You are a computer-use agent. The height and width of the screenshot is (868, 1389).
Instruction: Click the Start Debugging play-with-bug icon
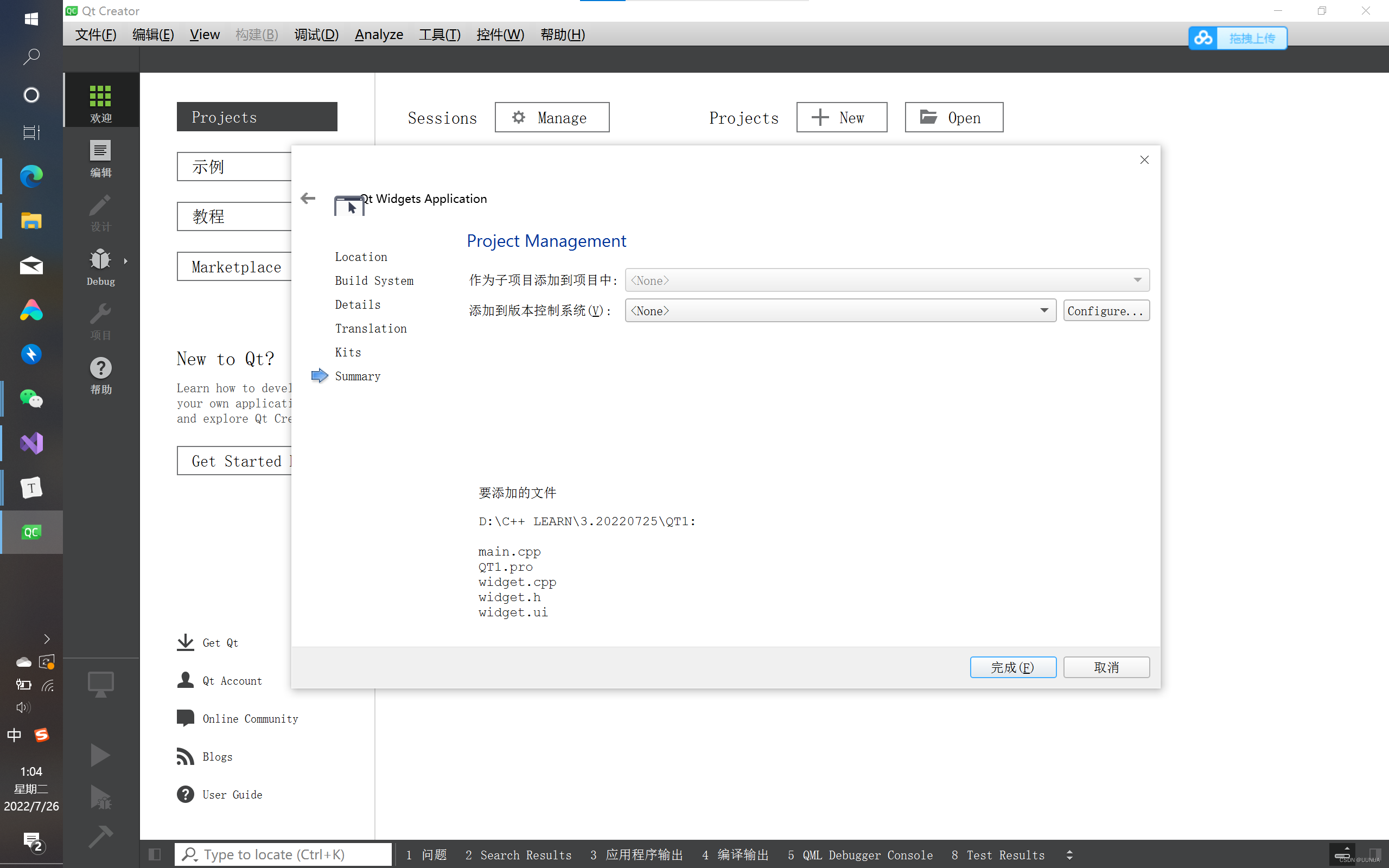[100, 797]
